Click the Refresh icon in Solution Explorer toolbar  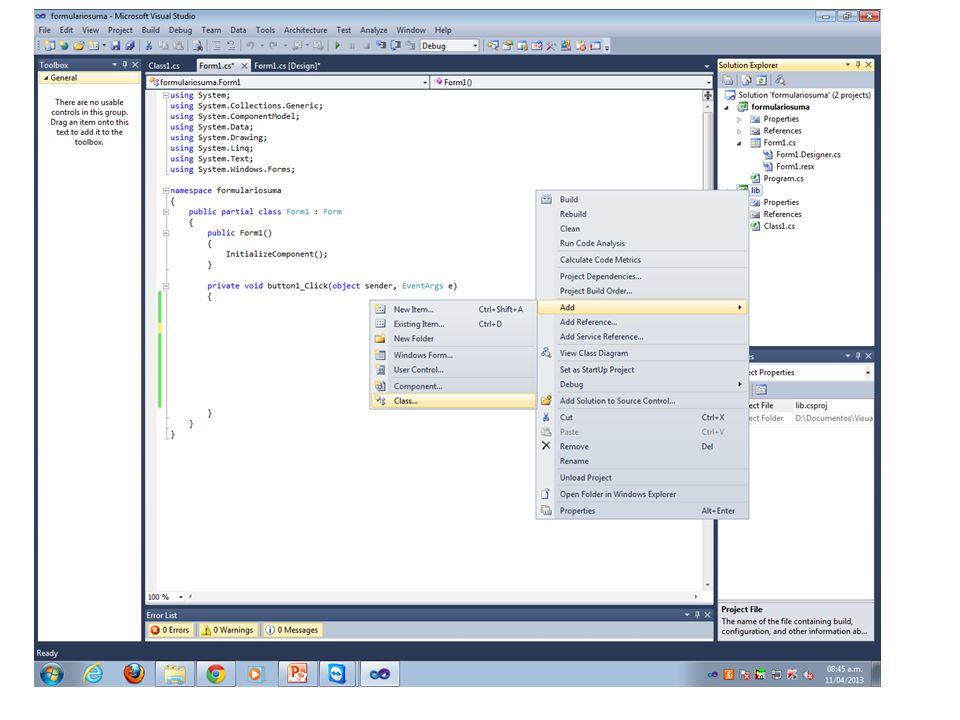click(x=761, y=80)
